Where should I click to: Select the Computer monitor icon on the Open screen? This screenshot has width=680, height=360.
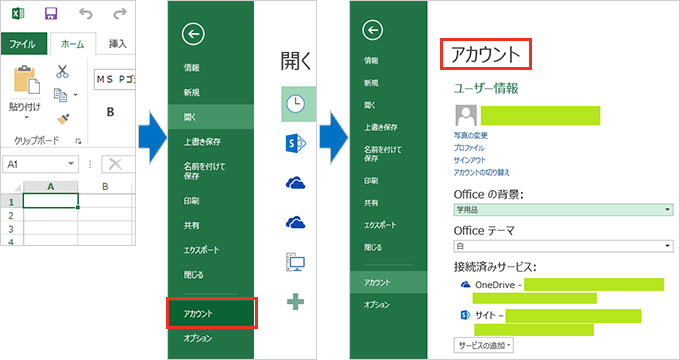pyautogui.click(x=296, y=262)
